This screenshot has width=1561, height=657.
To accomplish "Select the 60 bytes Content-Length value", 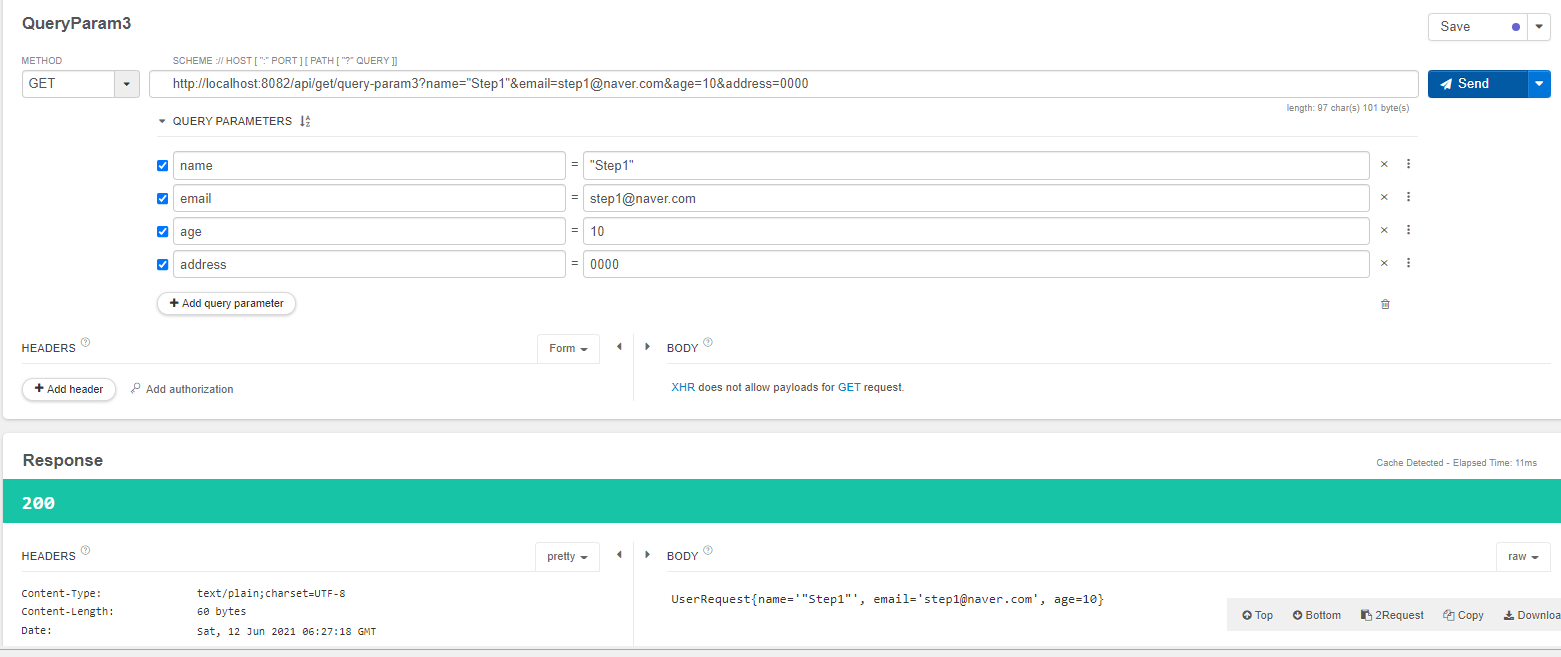I will [221, 611].
